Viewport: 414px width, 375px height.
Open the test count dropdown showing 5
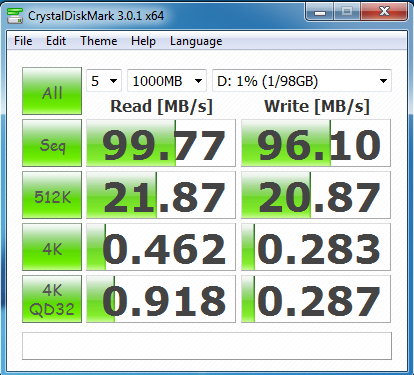pos(104,80)
